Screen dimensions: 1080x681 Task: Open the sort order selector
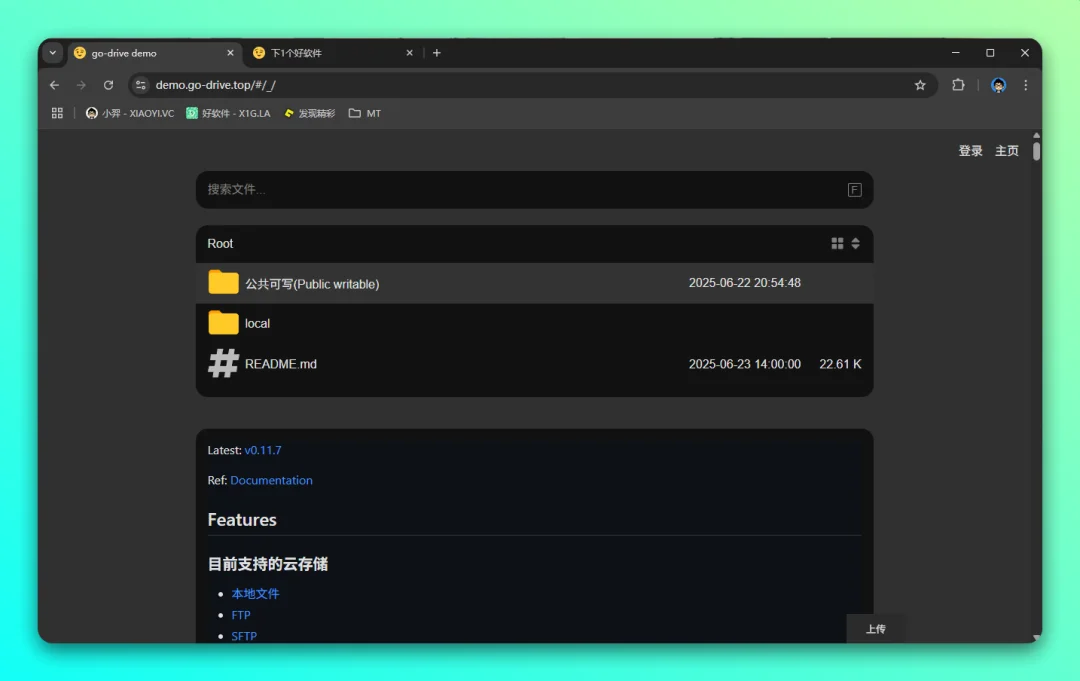click(x=855, y=243)
